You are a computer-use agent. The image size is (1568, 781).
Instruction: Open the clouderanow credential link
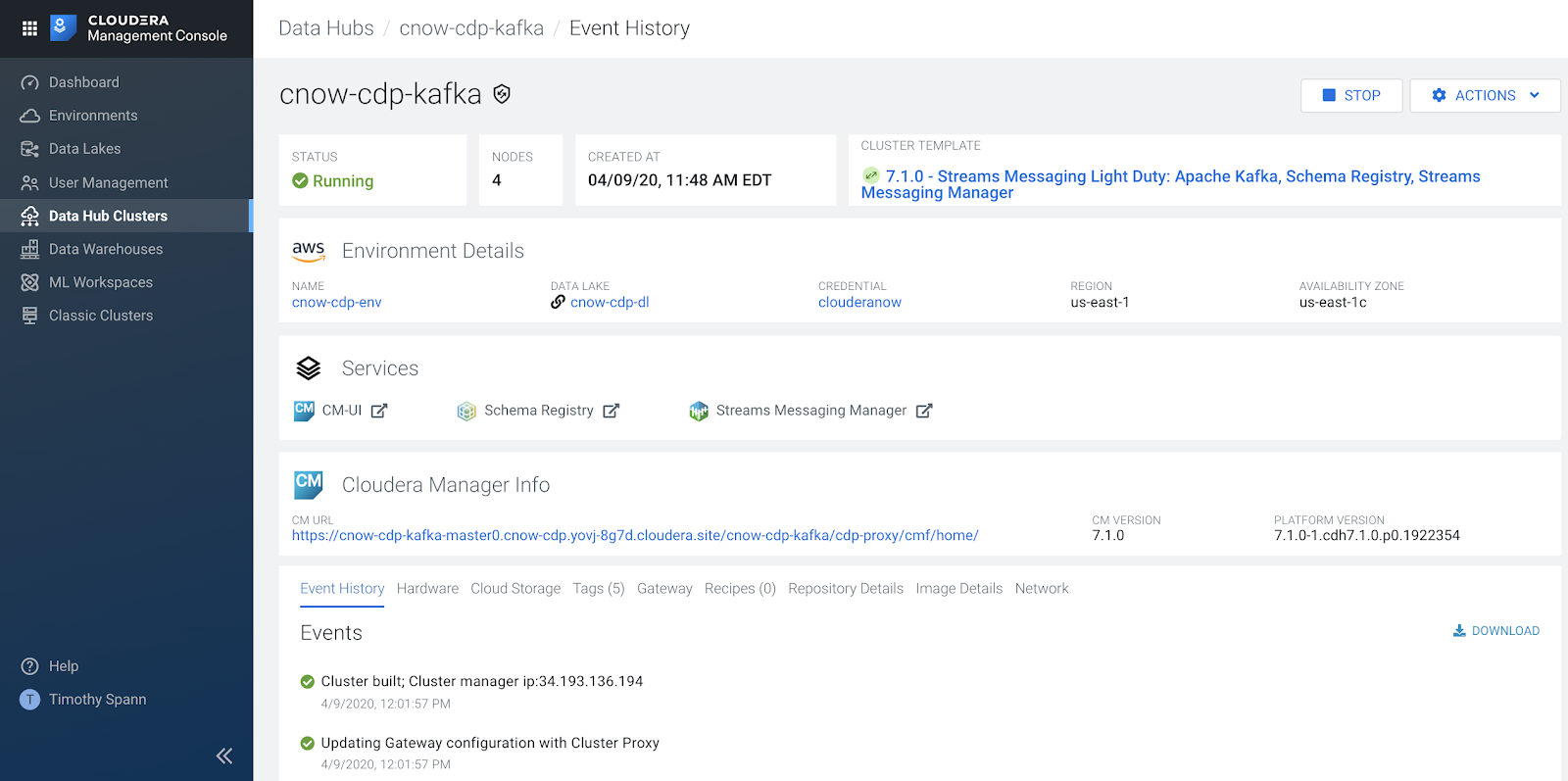point(859,302)
